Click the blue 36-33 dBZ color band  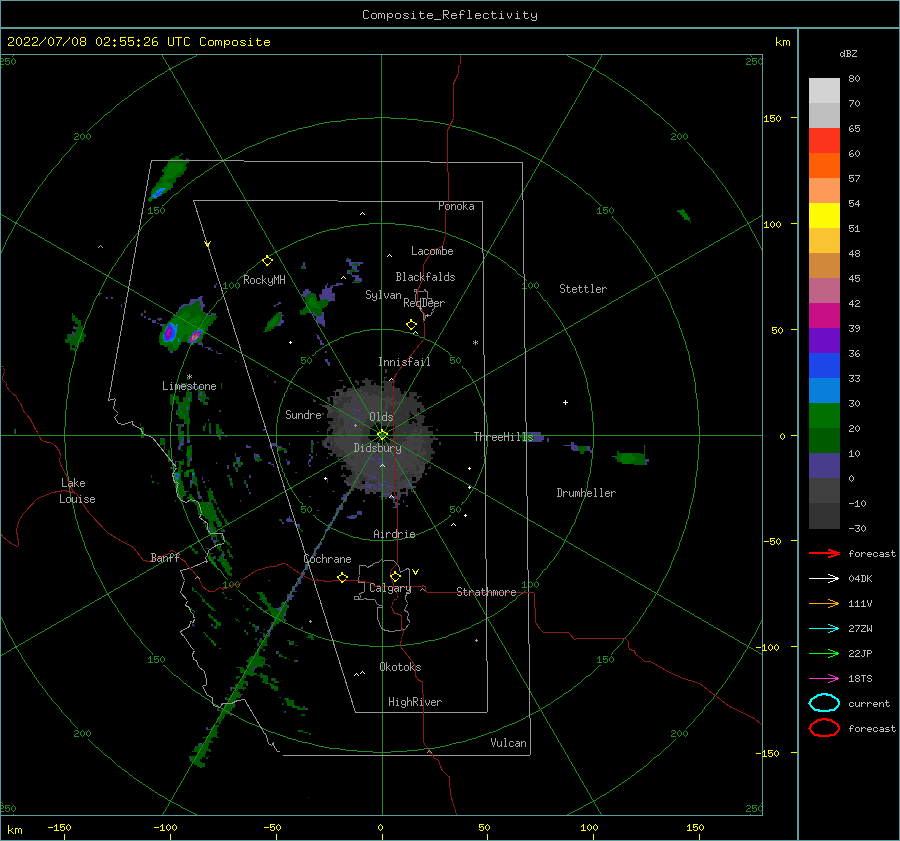[x=824, y=366]
